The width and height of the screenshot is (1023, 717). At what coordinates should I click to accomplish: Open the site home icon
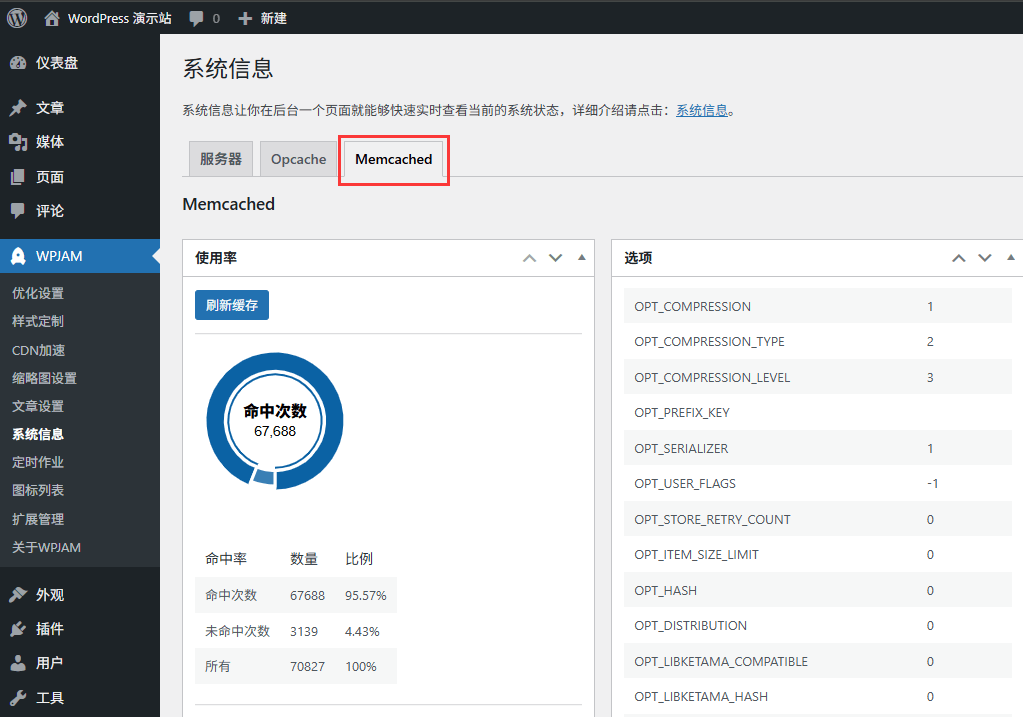tap(52, 18)
